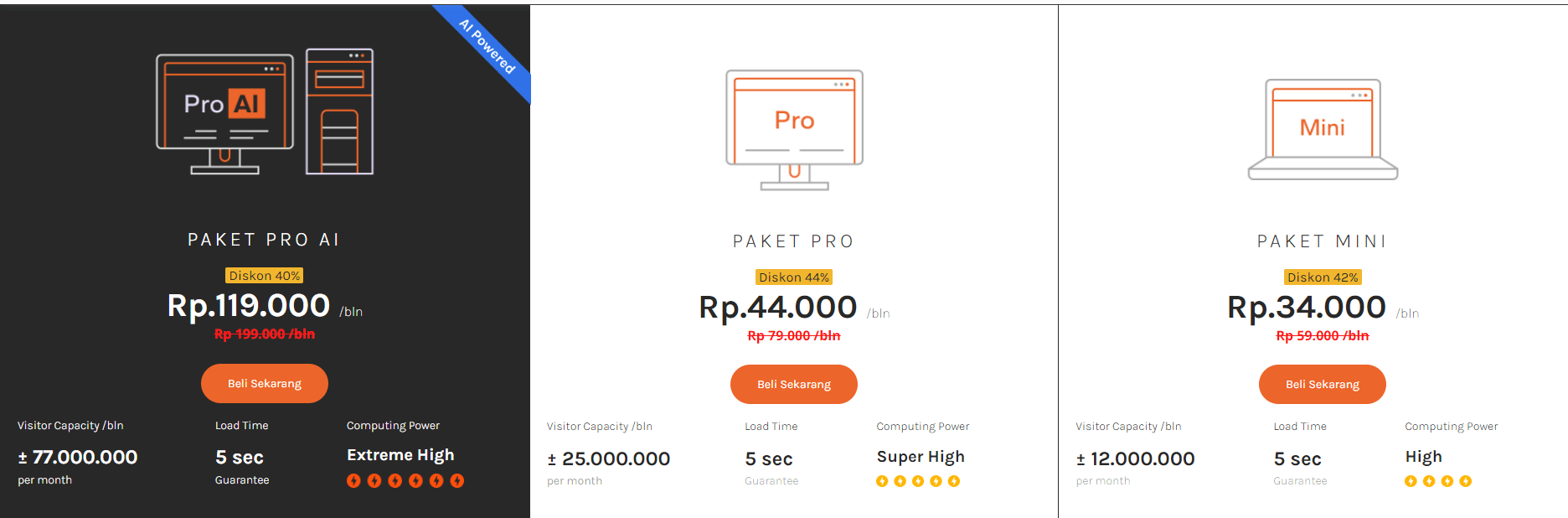Select the Diskon 44% badge
The height and width of the screenshot is (518, 1568).
[x=793, y=277]
